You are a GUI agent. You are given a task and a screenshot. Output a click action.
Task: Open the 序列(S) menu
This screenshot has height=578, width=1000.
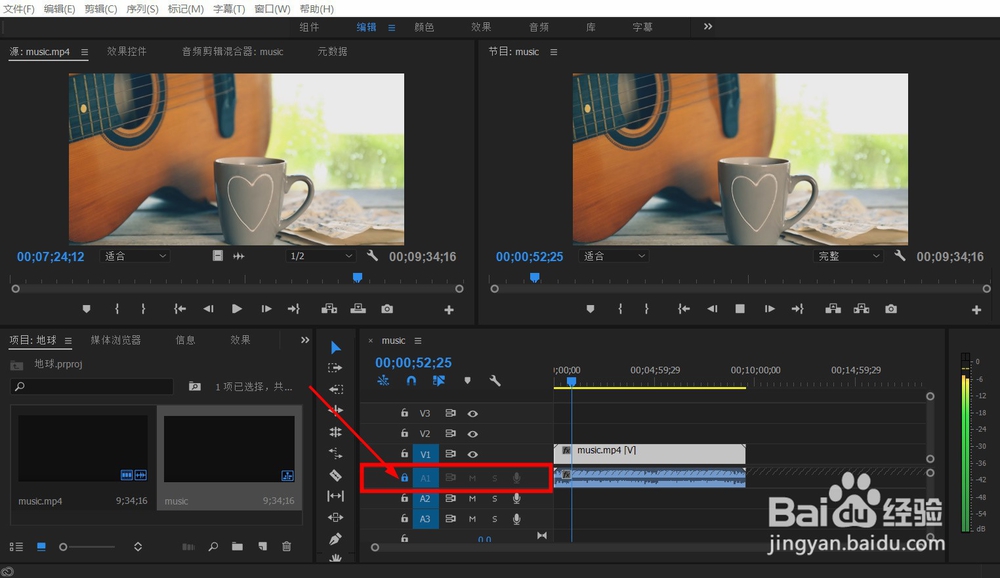tap(142, 9)
